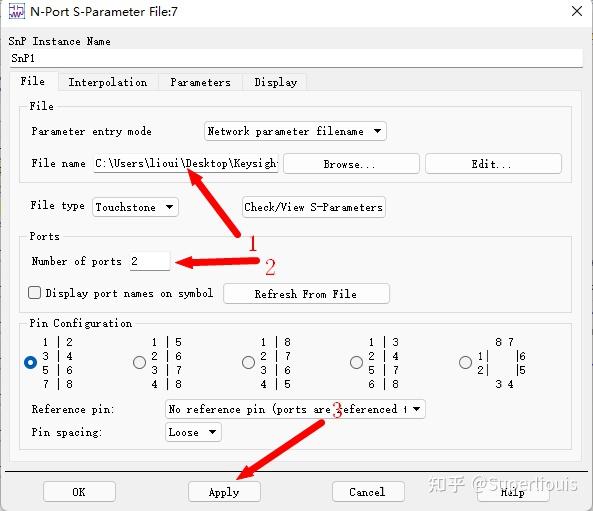Select pin configuration 1|3 2|4 layout

(356, 362)
